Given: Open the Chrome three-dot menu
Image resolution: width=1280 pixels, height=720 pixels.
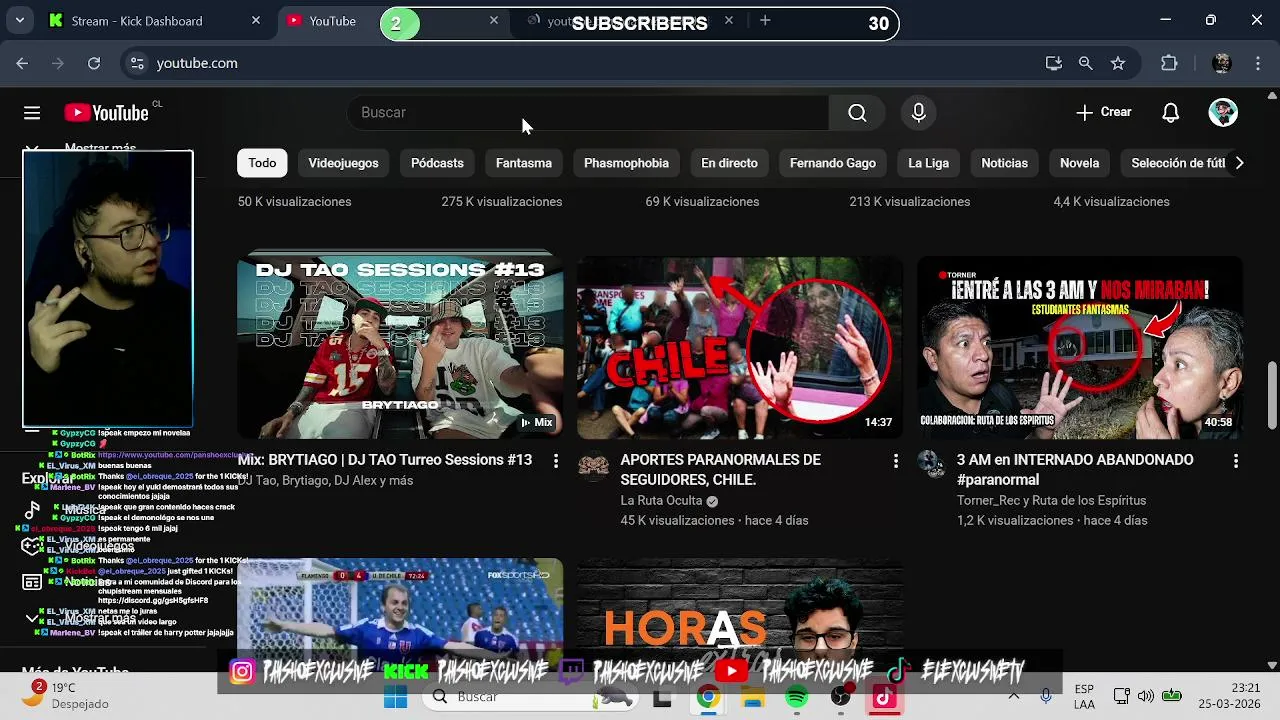Looking at the screenshot, I should pyautogui.click(x=1257, y=63).
